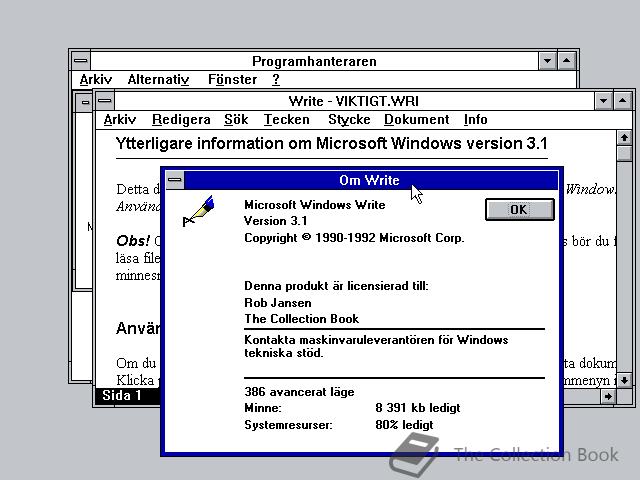This screenshot has width=640, height=480.
Task: Click Write horizontal scrollbar right arrow
Action: point(608,396)
